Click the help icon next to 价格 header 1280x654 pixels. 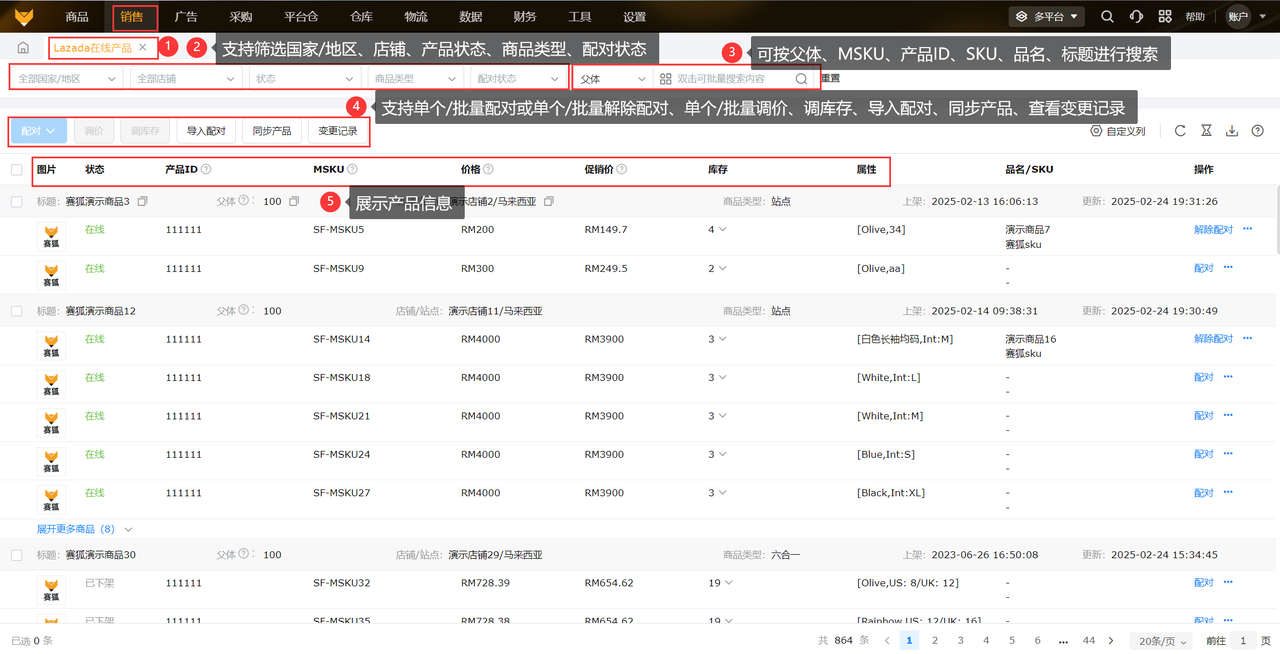(488, 170)
